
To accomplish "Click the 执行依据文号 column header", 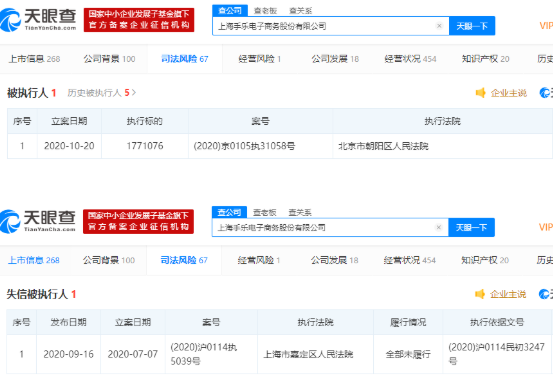I will tap(497, 322).
